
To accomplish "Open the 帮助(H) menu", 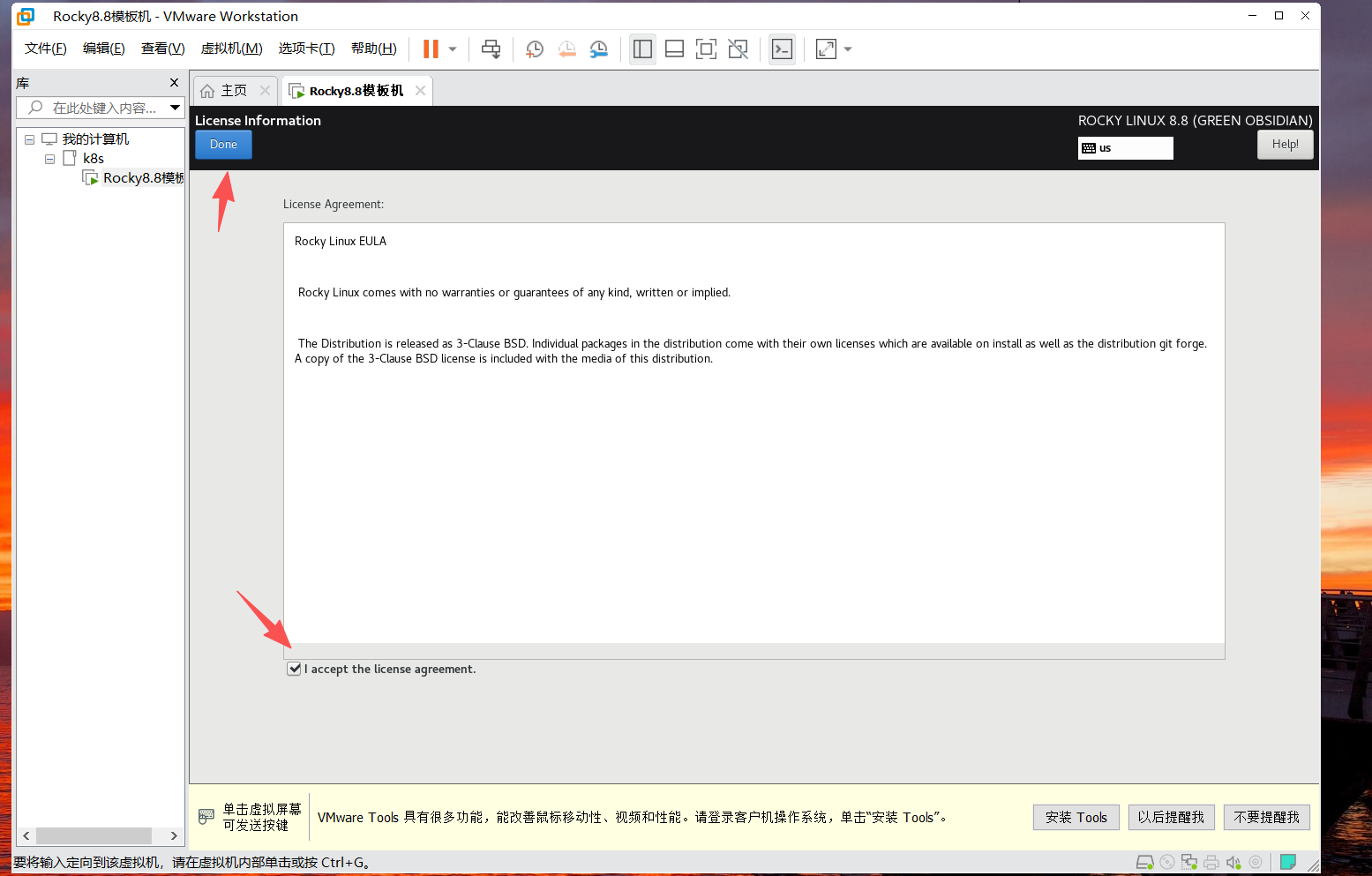I will click(374, 49).
